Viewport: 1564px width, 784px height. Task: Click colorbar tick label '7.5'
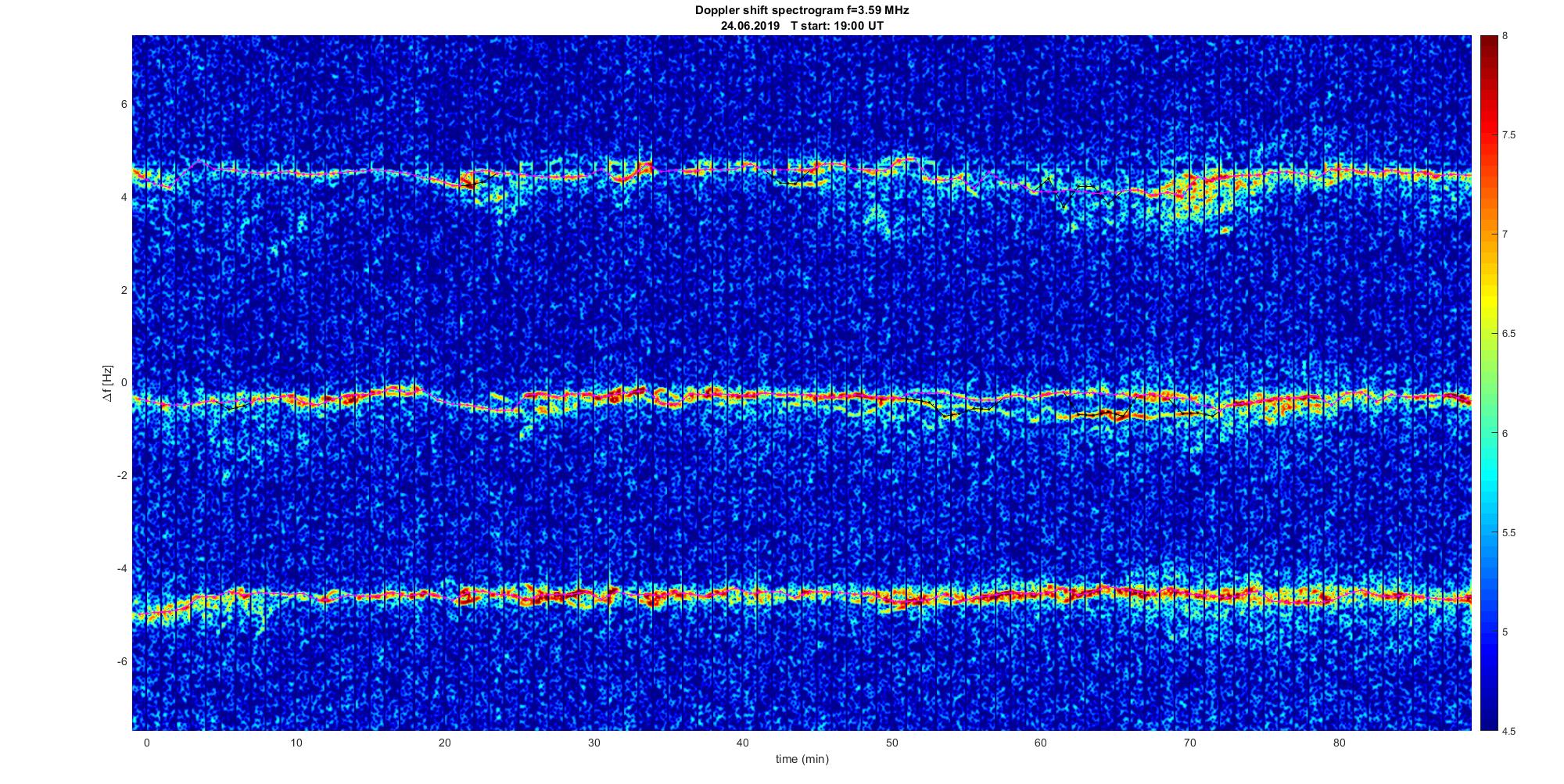click(x=1508, y=135)
